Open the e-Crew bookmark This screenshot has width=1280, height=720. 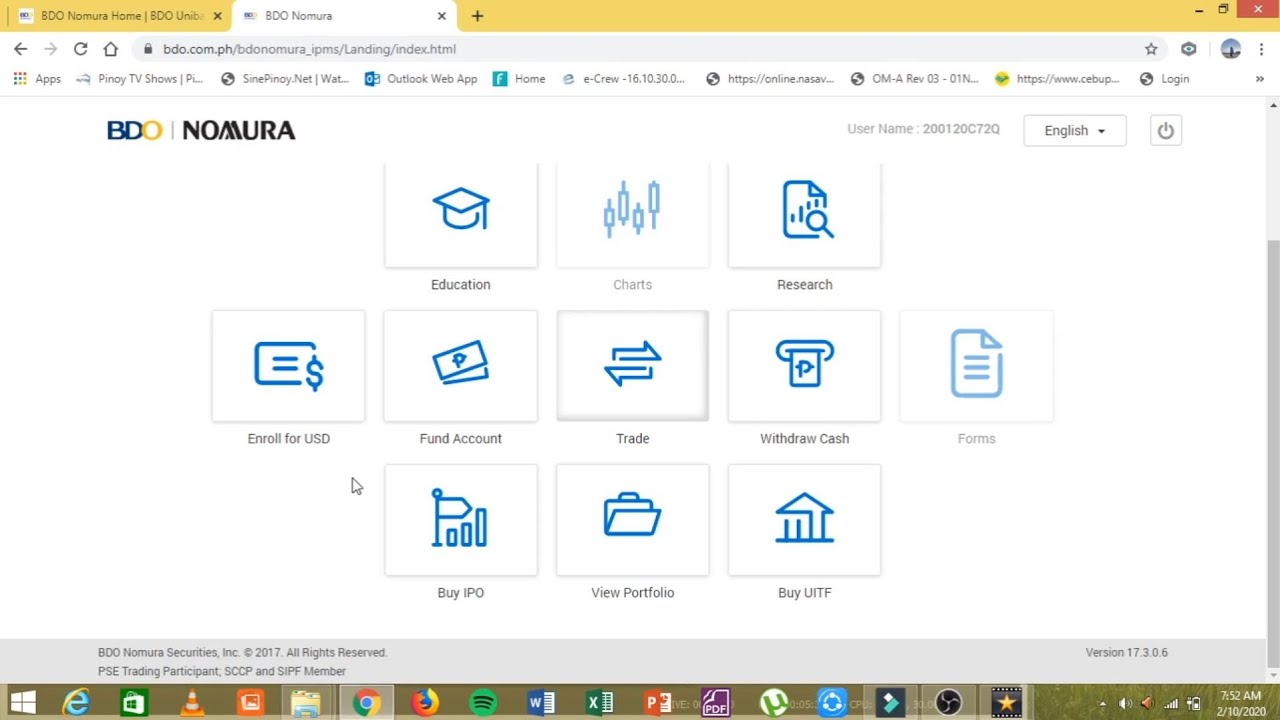point(623,79)
